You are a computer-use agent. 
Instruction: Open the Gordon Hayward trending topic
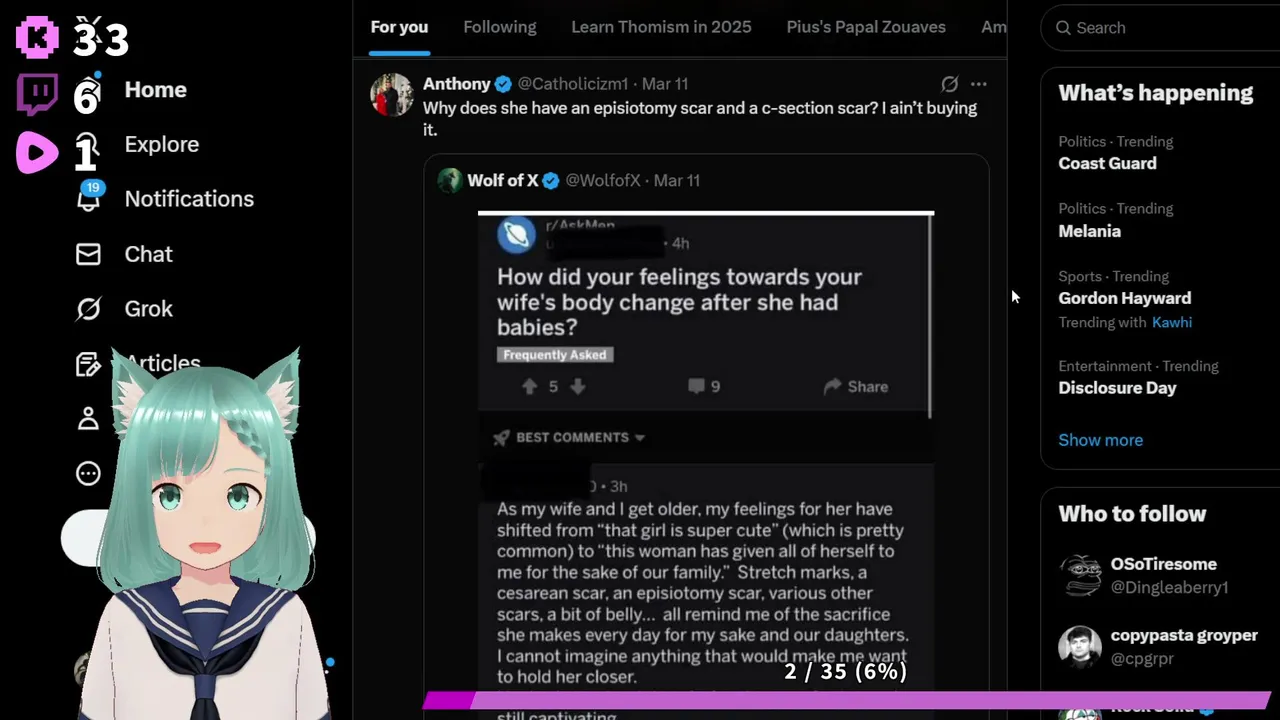pos(1124,298)
